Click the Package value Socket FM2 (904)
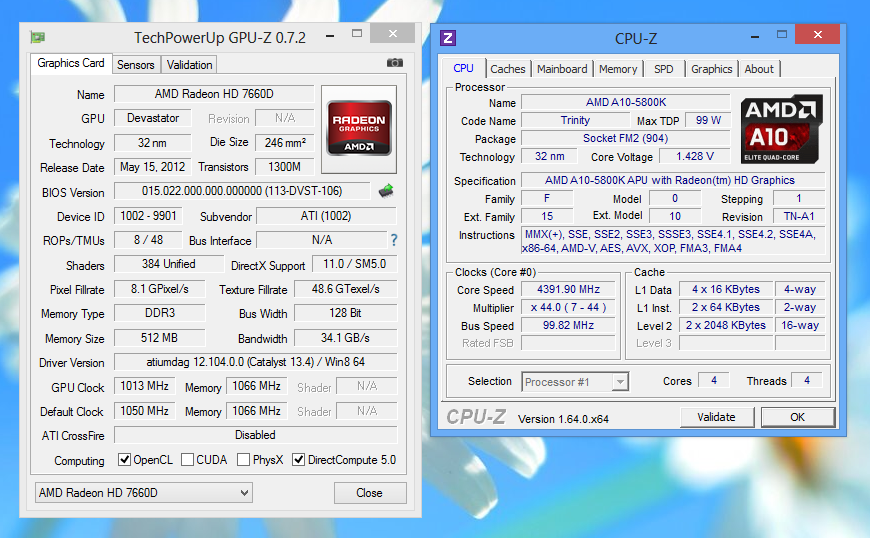This screenshot has width=870, height=538. coord(626,138)
